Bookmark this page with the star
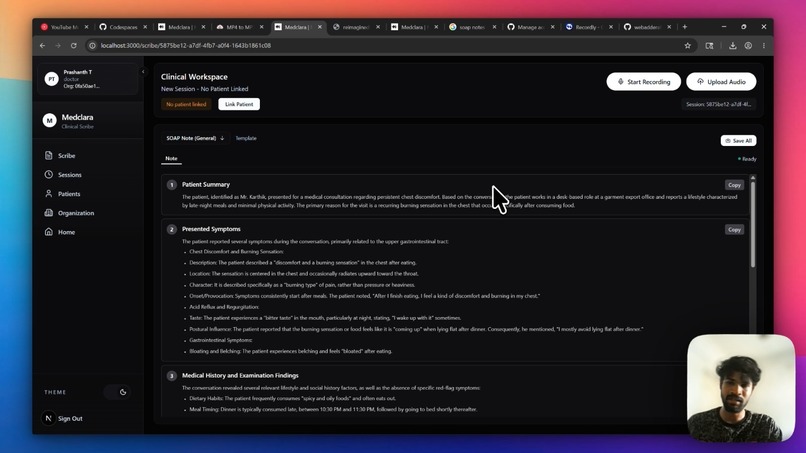This screenshot has height=453, width=806. point(687,46)
